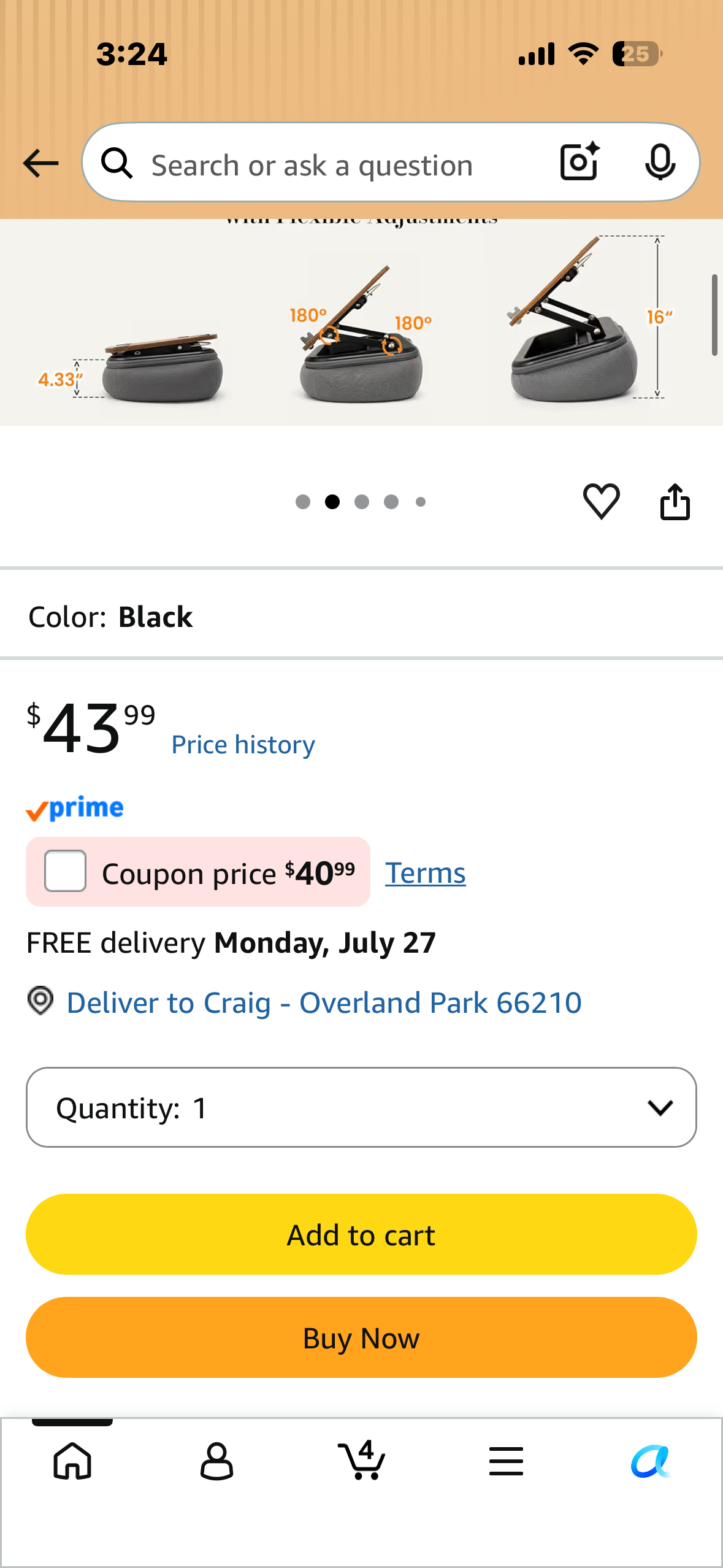
Task: Tap the Quantity dropdown chevron arrow
Action: pyautogui.click(x=660, y=1107)
